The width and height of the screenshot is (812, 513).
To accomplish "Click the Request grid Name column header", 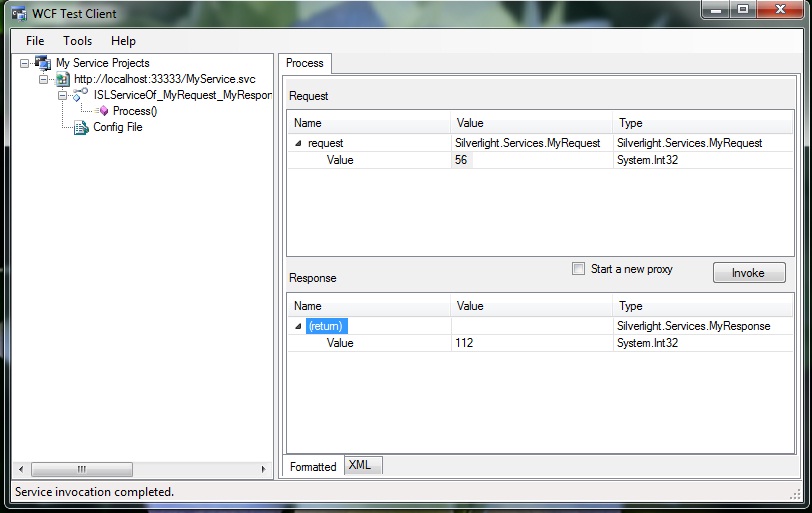I will [x=369, y=123].
